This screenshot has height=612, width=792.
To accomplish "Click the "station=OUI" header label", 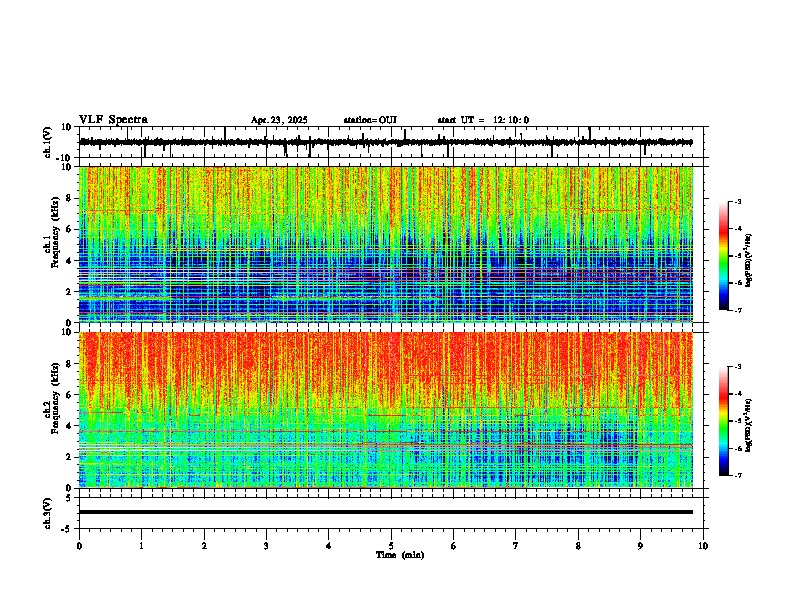I will [x=370, y=120].
